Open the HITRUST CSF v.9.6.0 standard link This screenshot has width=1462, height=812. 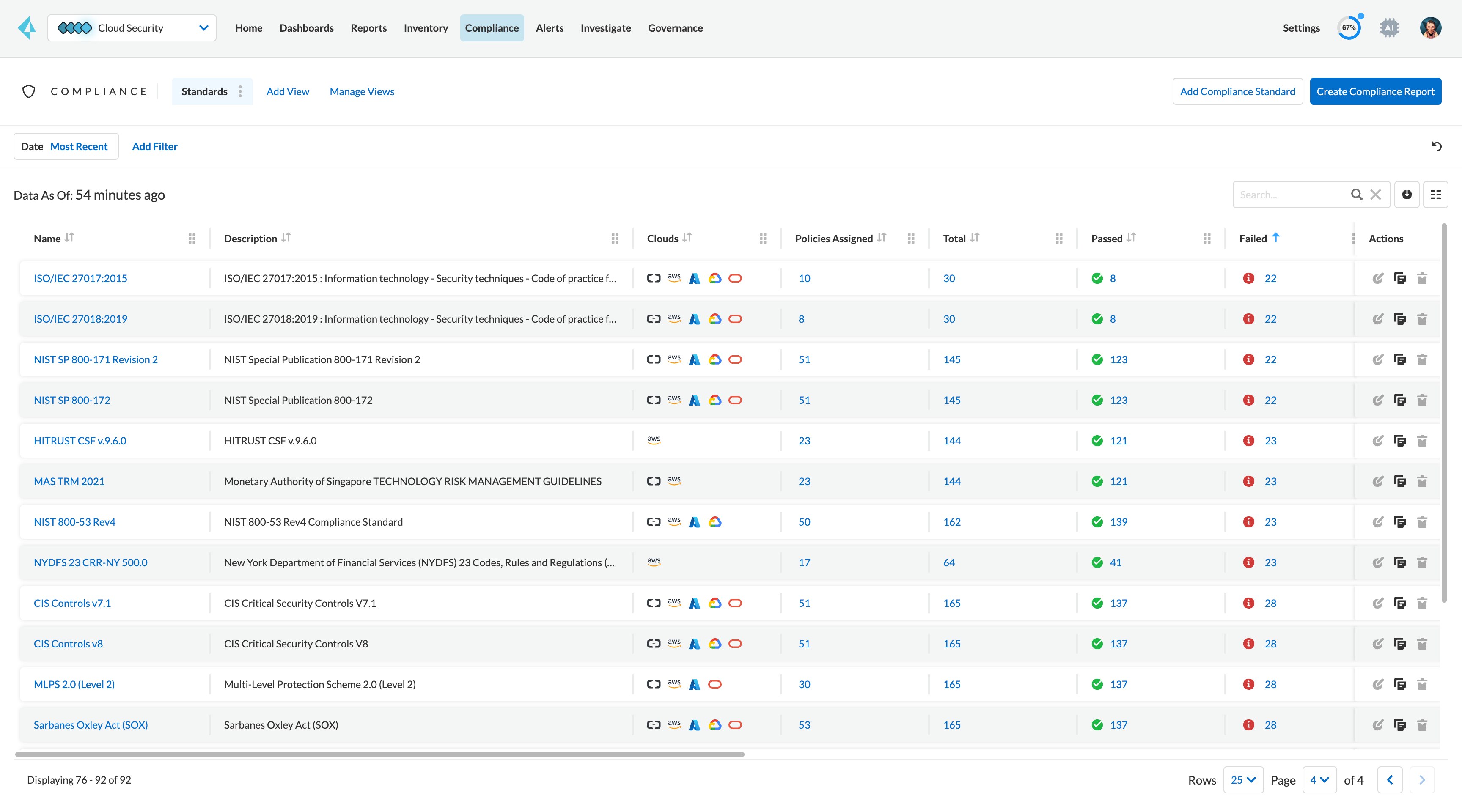80,440
